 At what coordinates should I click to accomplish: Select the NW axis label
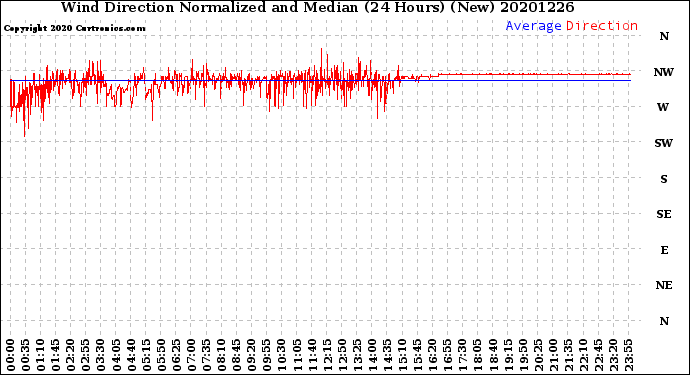(x=664, y=72)
